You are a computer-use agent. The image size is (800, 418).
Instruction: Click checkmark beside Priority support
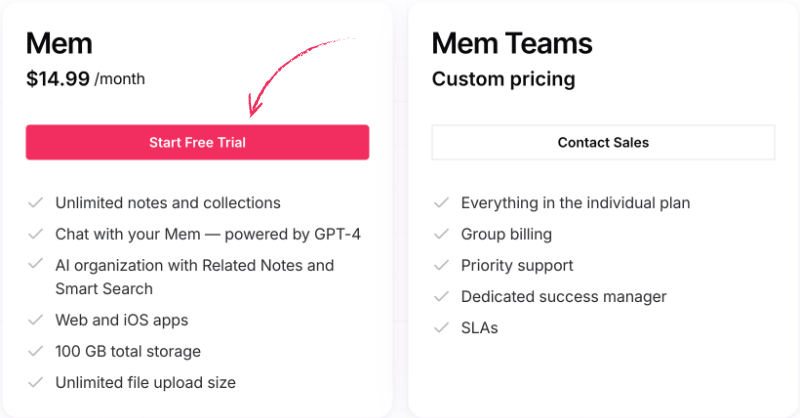point(441,265)
